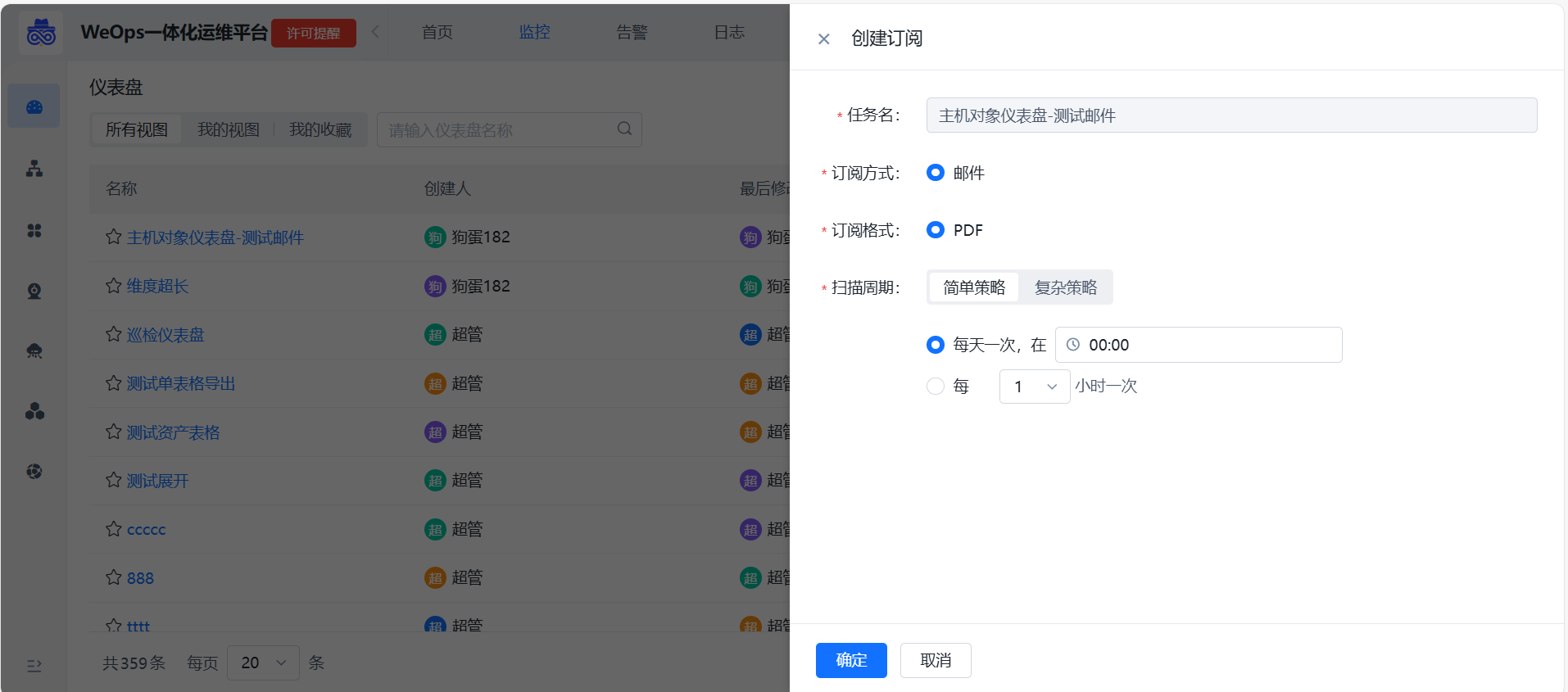Open the hour interval dropdown
This screenshot has height=692, width=1568.
[1034, 387]
